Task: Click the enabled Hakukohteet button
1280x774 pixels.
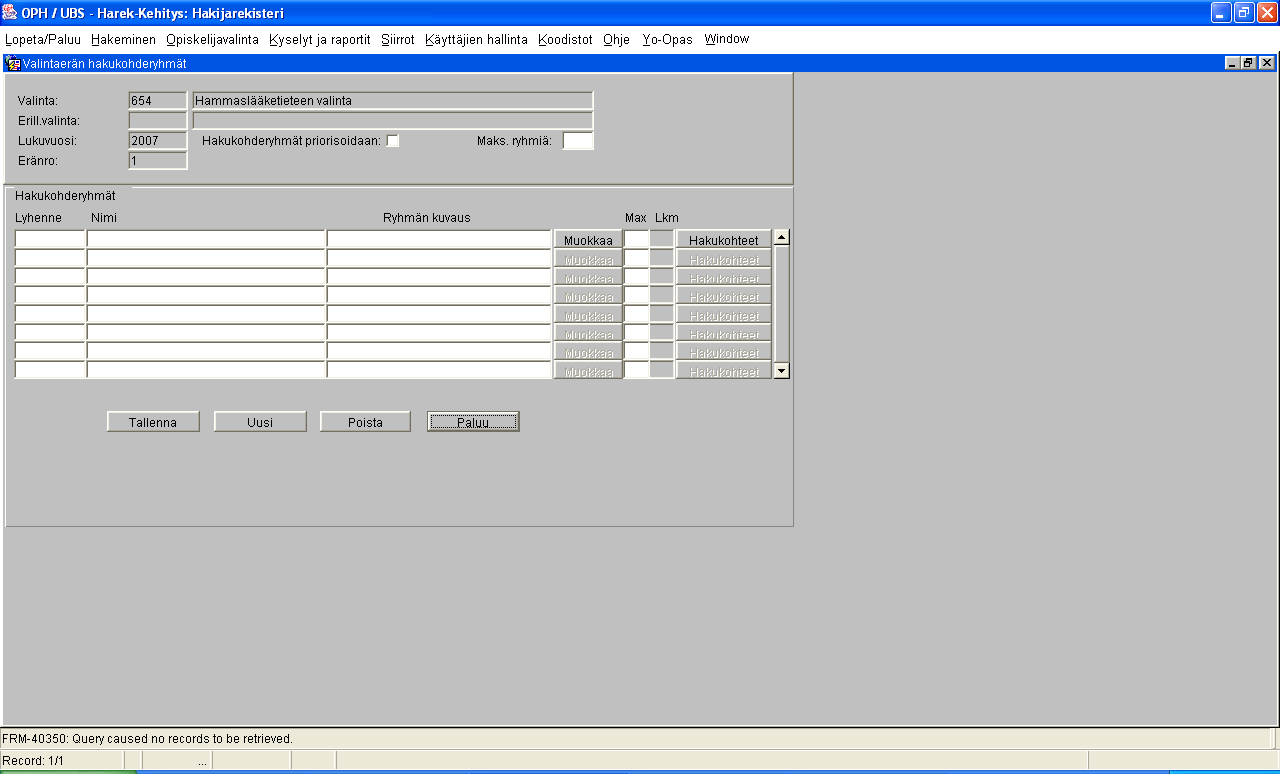Action: (724, 240)
